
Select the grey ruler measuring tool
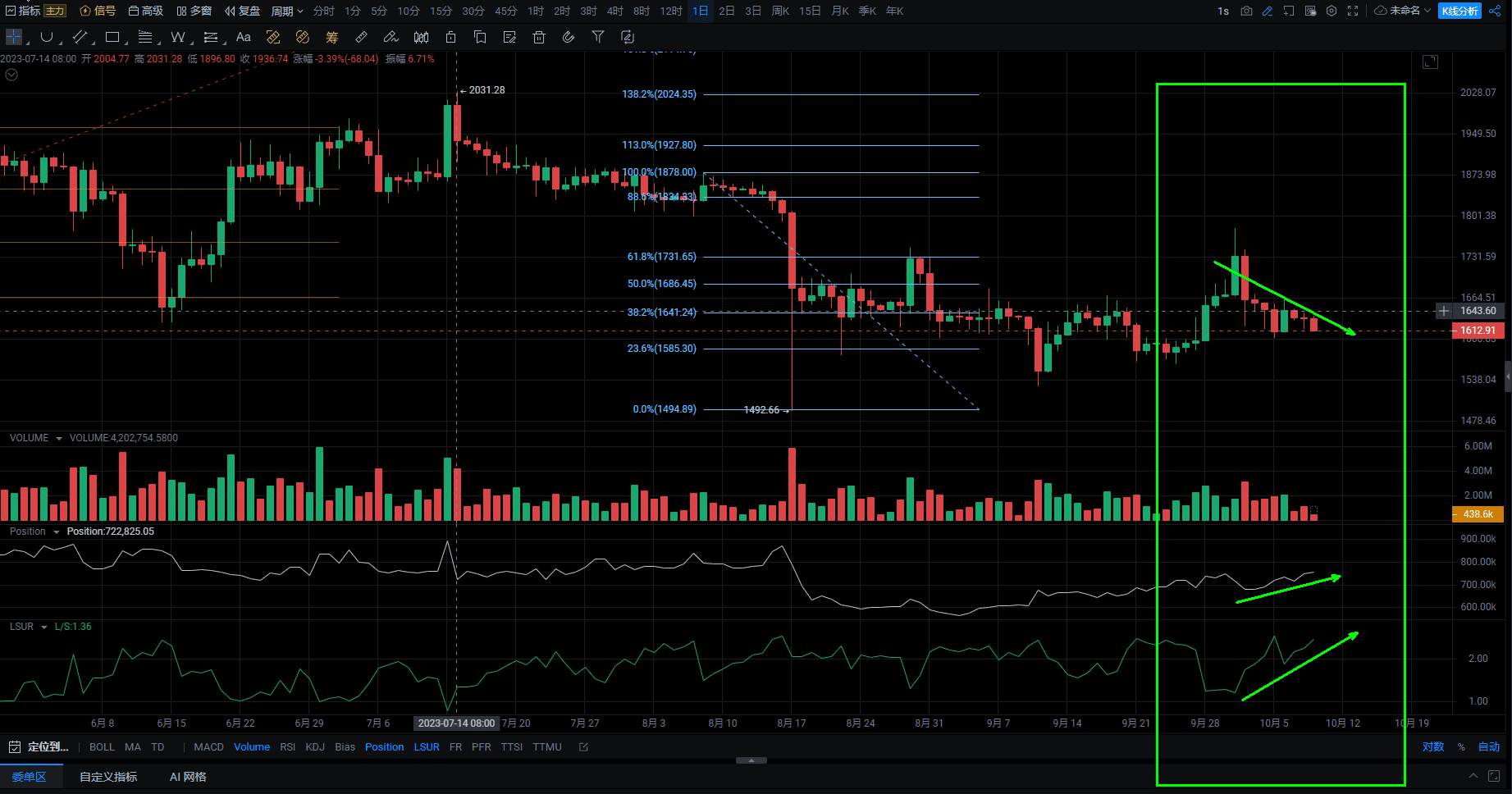pyautogui.click(x=362, y=37)
